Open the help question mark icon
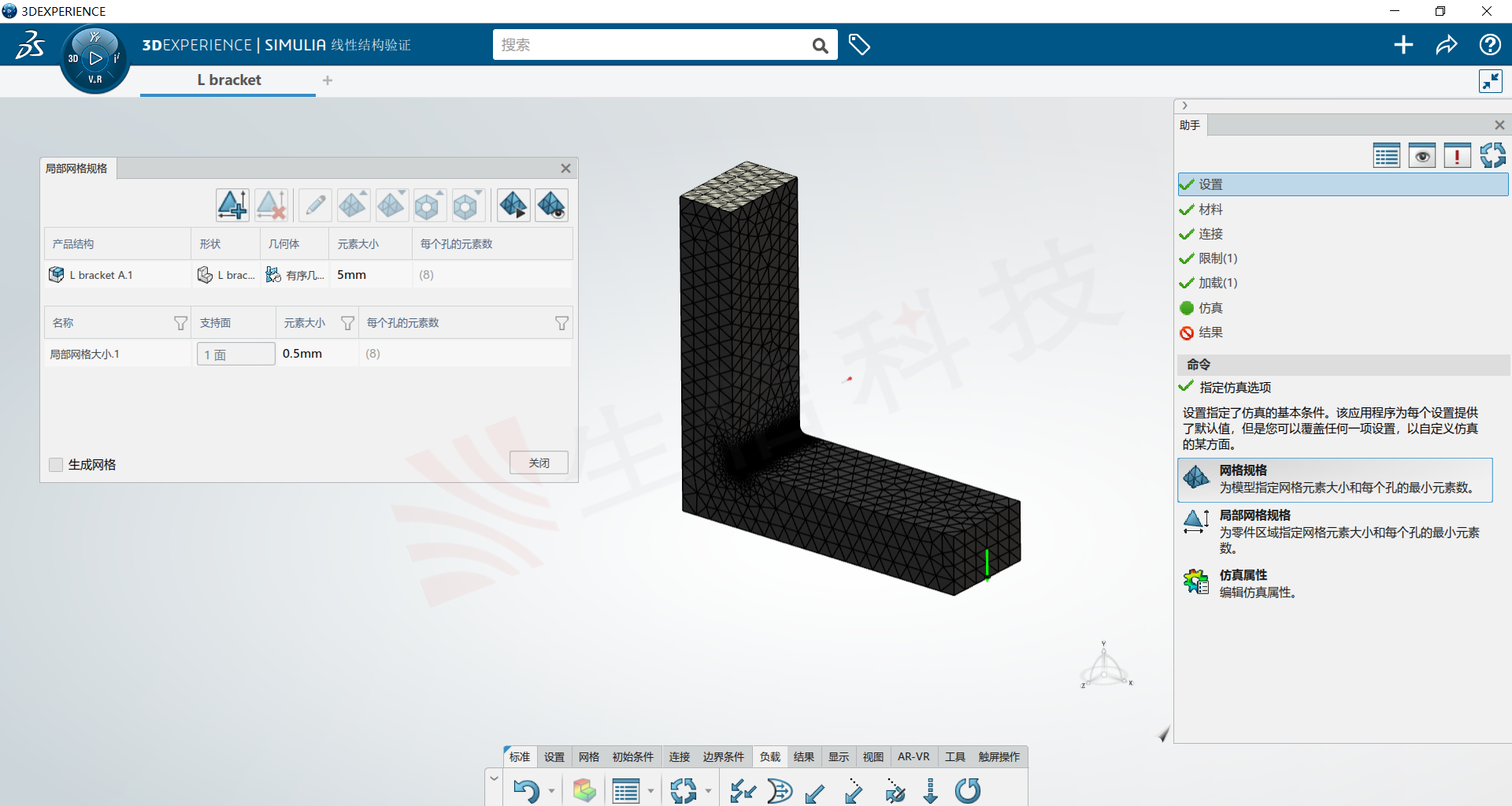The width and height of the screenshot is (1512, 806). (1490, 45)
